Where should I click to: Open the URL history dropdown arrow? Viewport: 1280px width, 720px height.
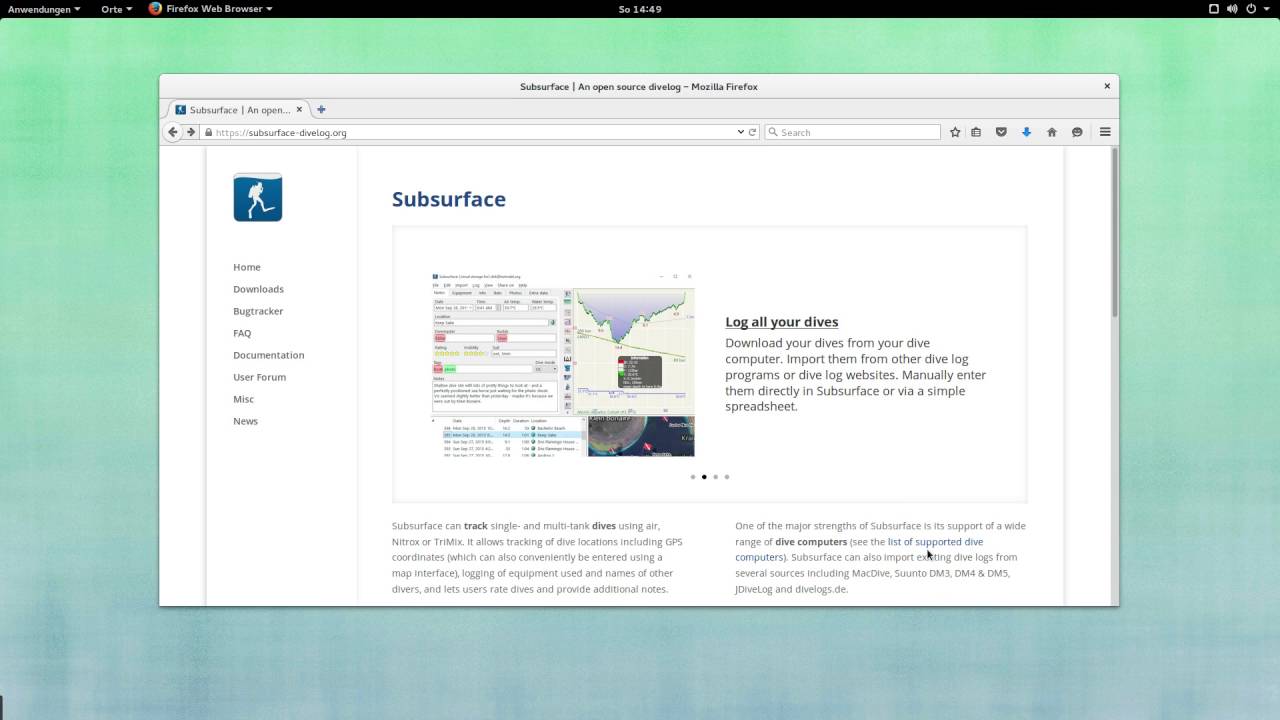(740, 132)
